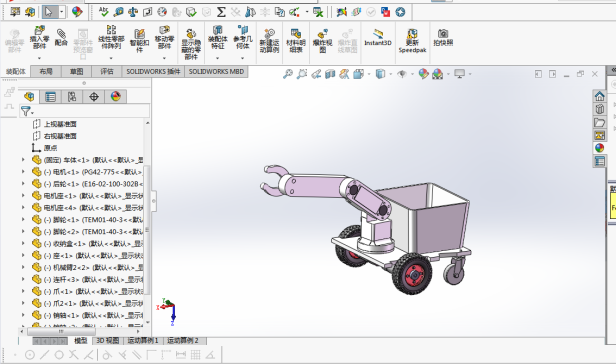Click the section view icon
The height and width of the screenshot is (364, 616).
coord(330,74)
